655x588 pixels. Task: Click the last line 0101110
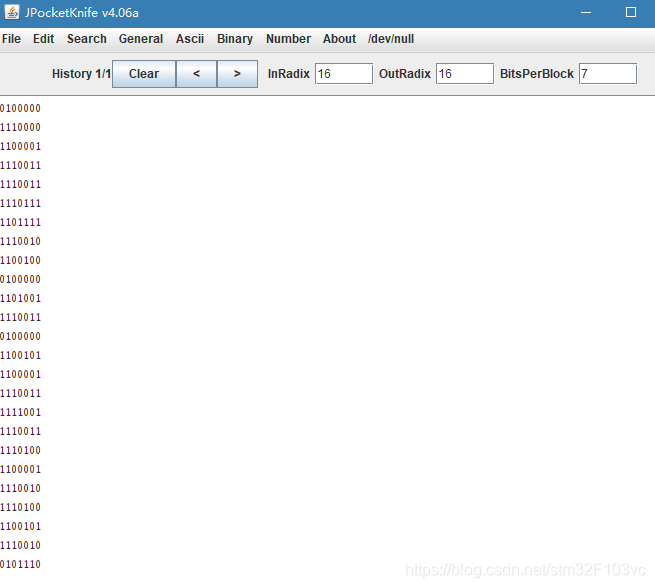tap(20, 565)
